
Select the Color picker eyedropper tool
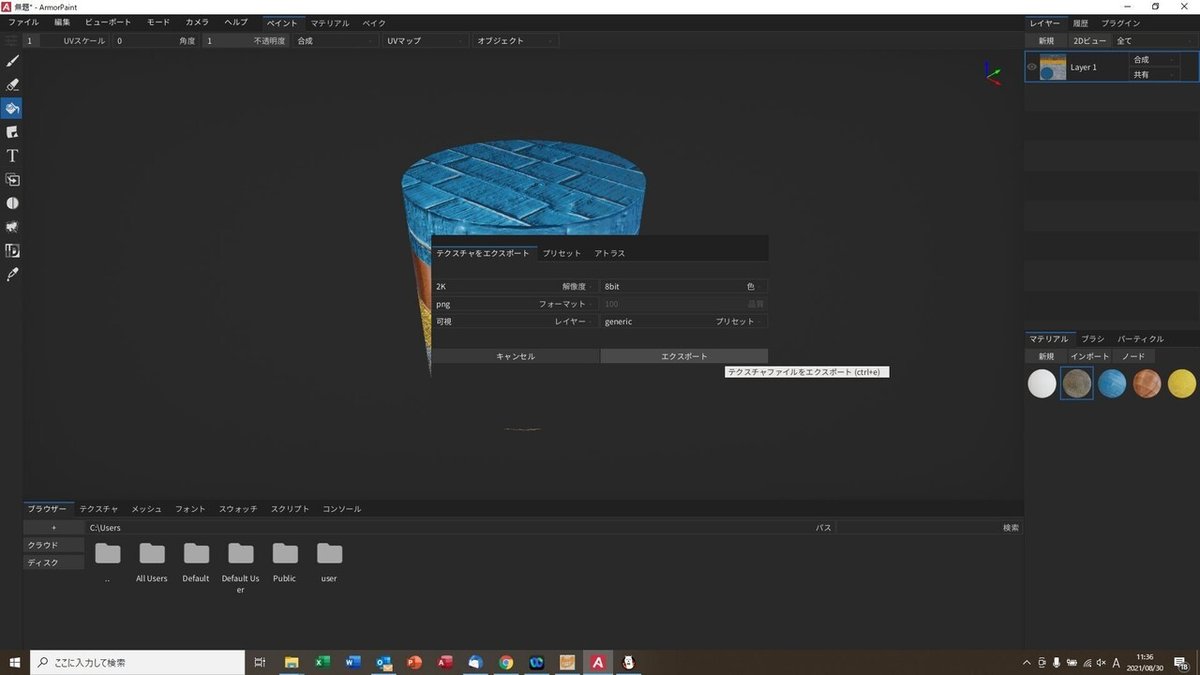13,274
